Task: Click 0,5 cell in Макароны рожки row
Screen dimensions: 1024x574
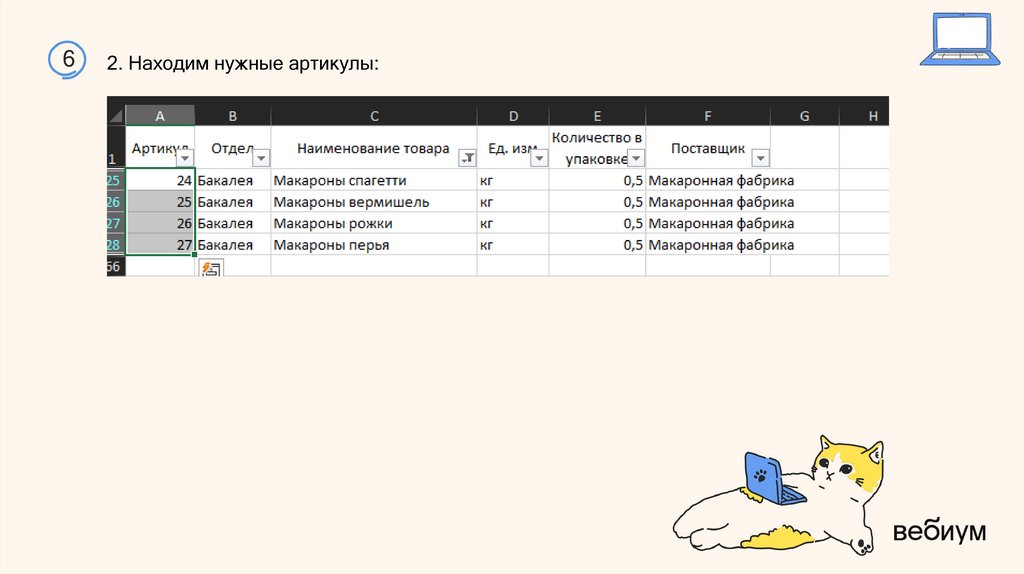Action: tap(597, 223)
